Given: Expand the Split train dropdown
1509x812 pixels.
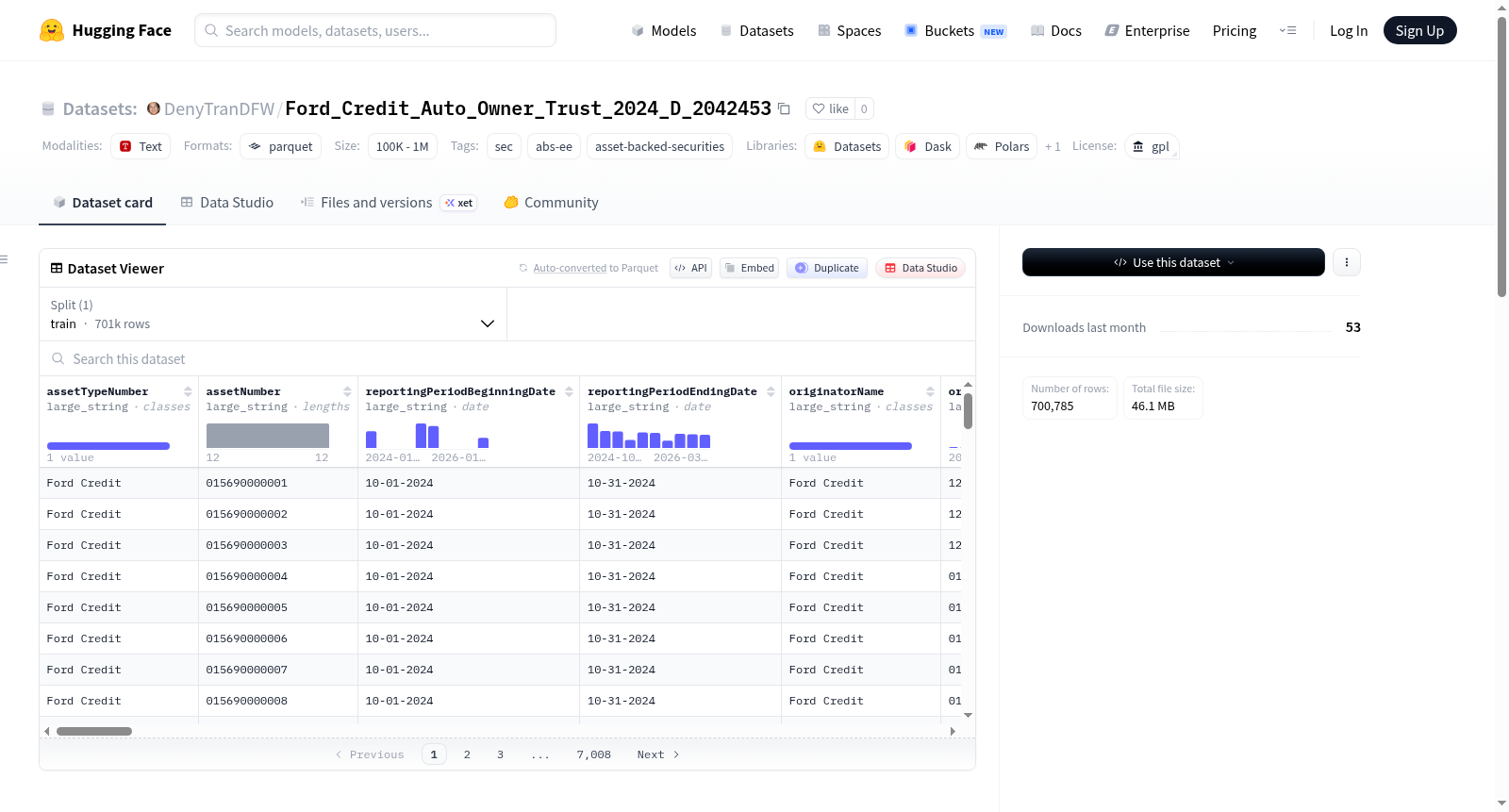Looking at the screenshot, I should (x=273, y=314).
